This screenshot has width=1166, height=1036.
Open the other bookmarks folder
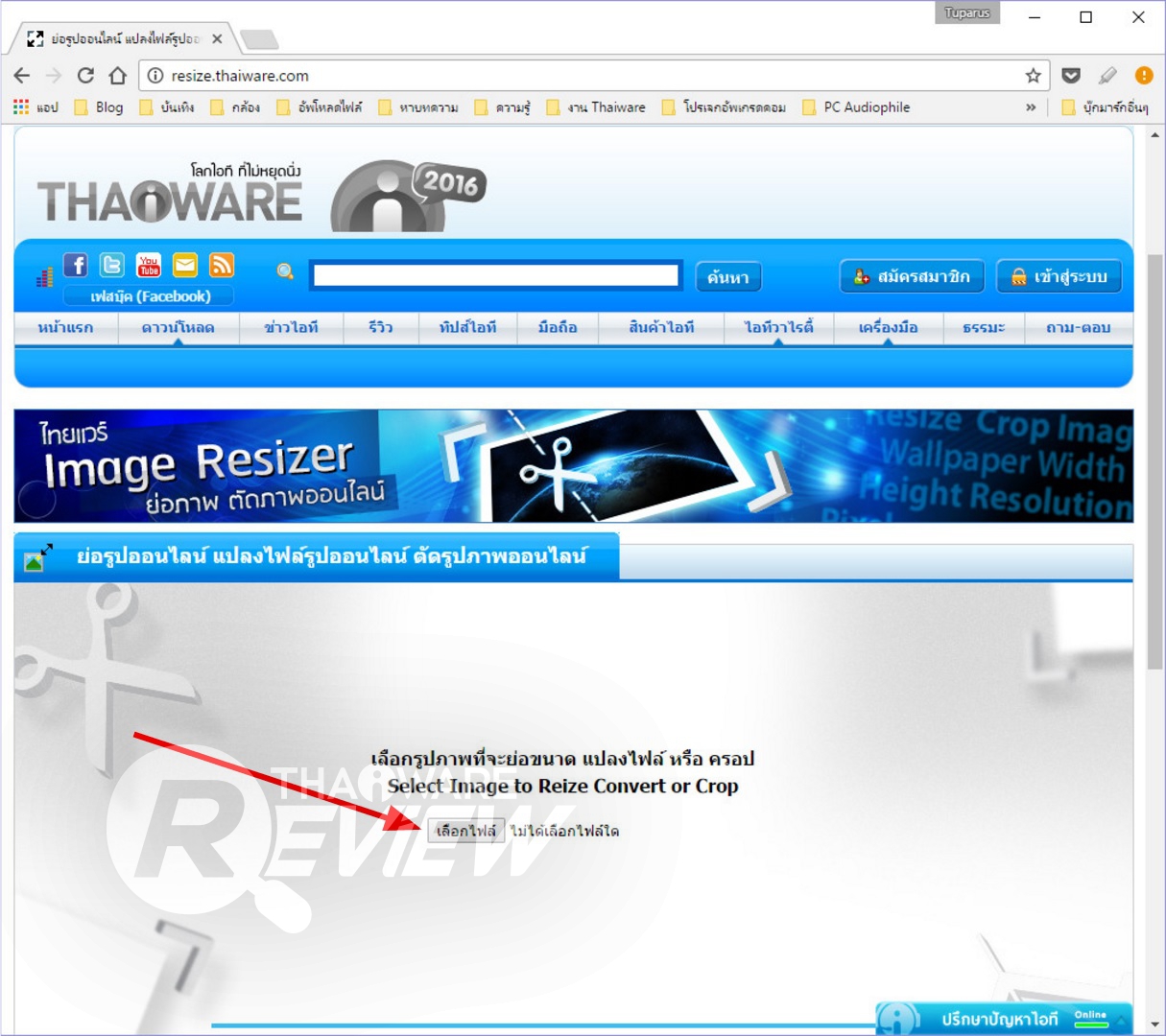[1105, 107]
